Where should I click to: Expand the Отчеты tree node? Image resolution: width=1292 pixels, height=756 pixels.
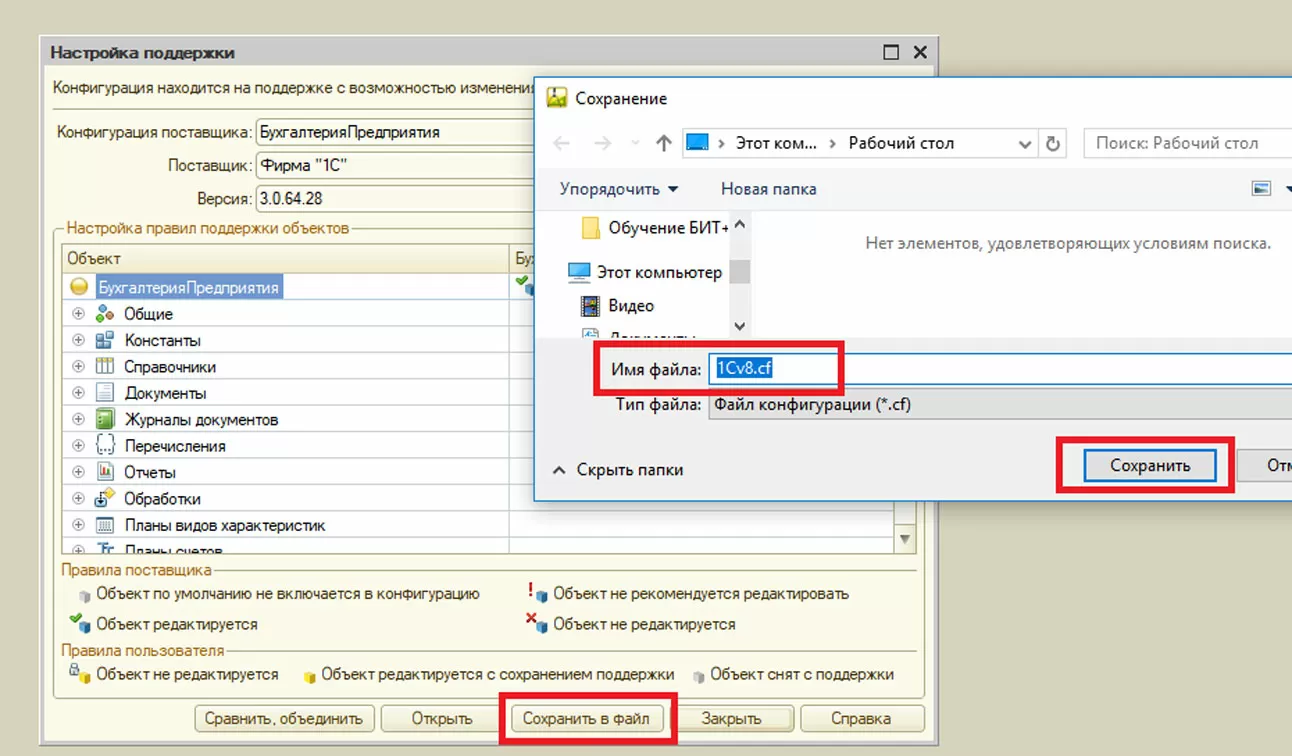(x=79, y=472)
